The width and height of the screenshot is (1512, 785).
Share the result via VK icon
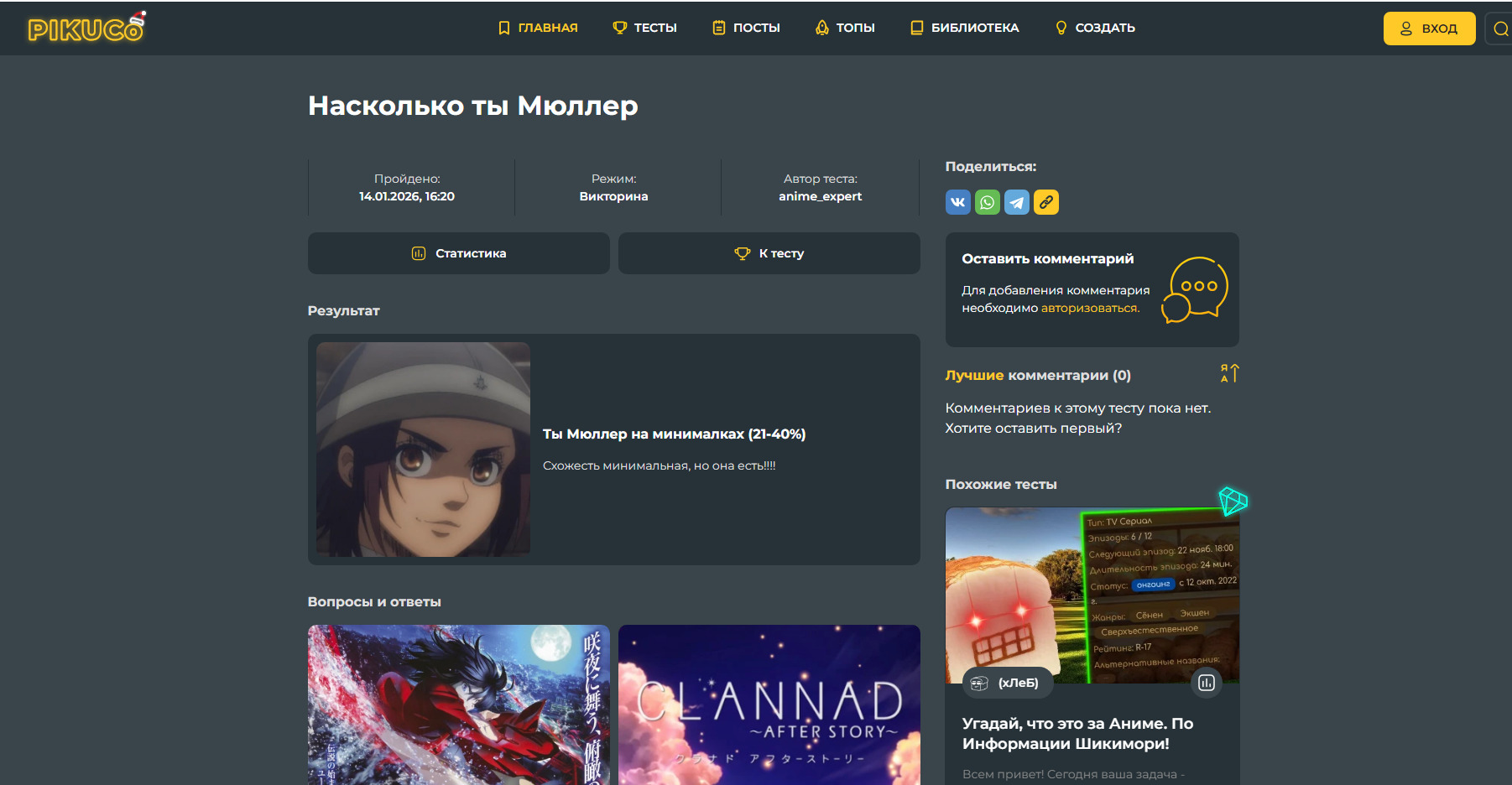click(x=957, y=202)
